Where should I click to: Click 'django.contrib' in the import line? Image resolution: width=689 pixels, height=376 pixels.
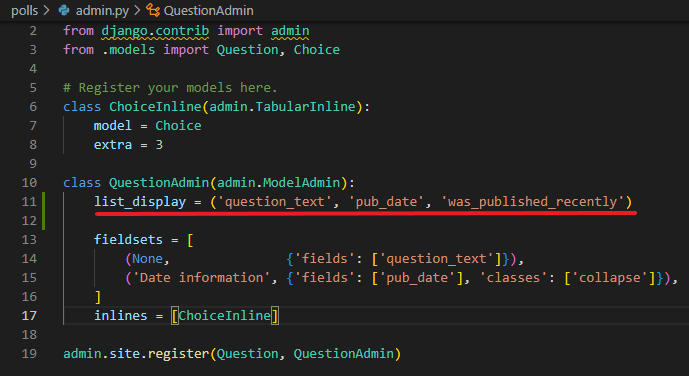tap(155, 31)
